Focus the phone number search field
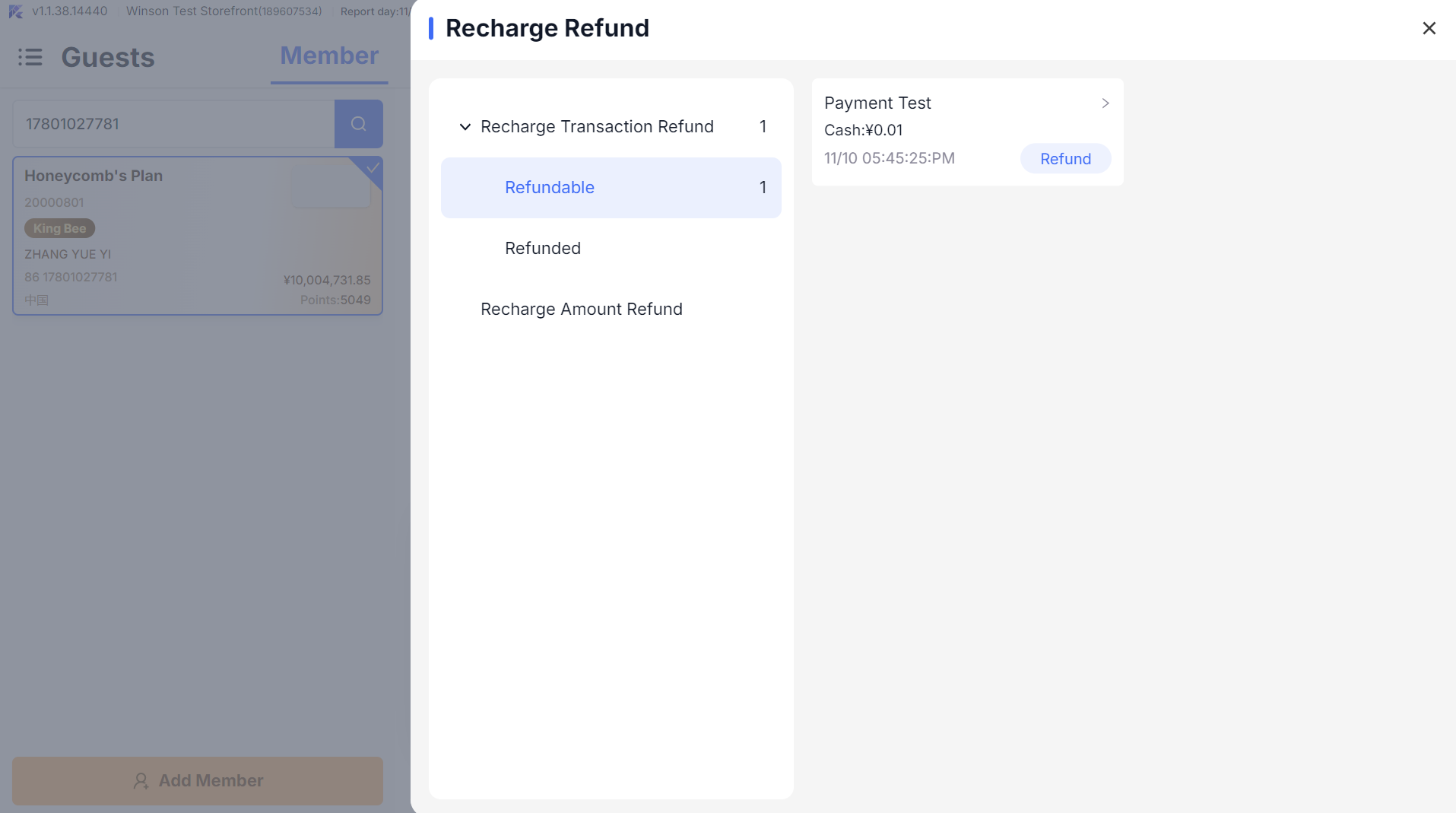This screenshot has height=813, width=1456. (173, 124)
